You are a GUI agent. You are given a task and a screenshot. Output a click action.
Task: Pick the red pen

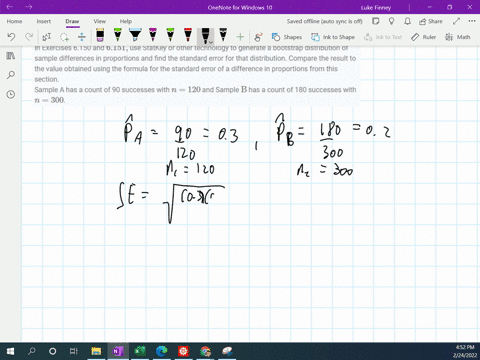pyautogui.click(x=188, y=35)
